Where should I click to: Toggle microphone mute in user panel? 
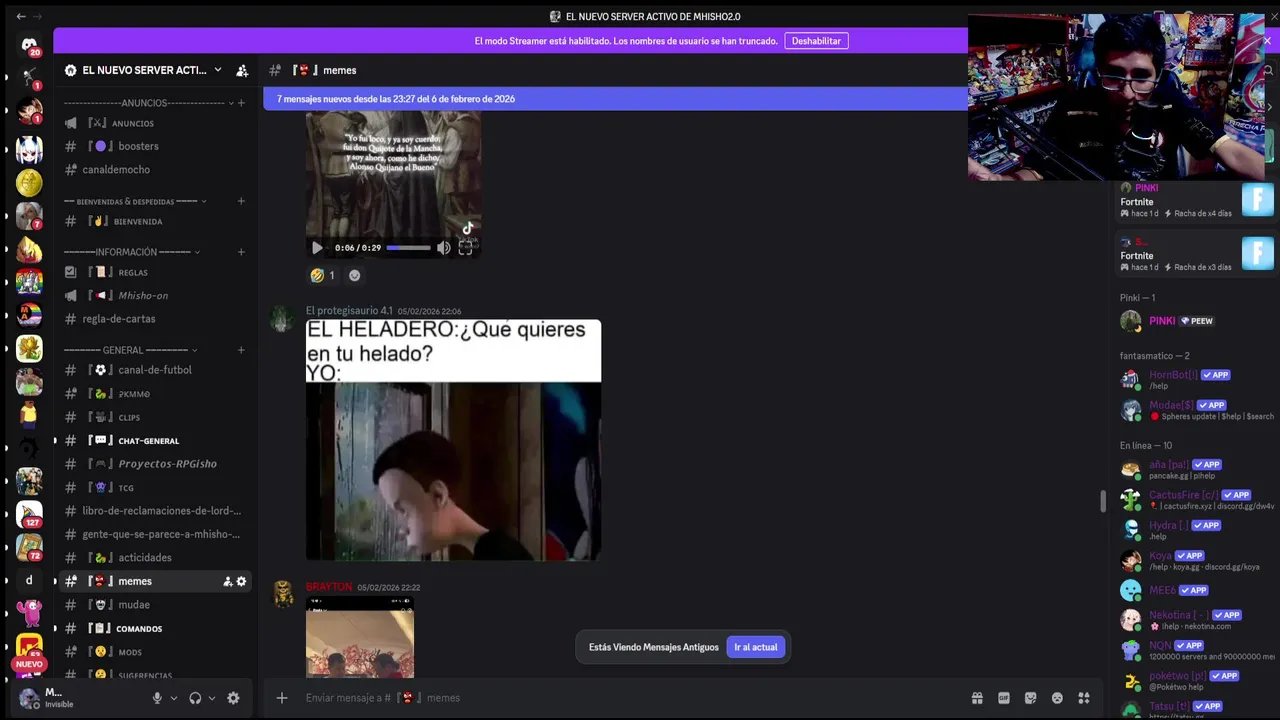[x=157, y=698]
